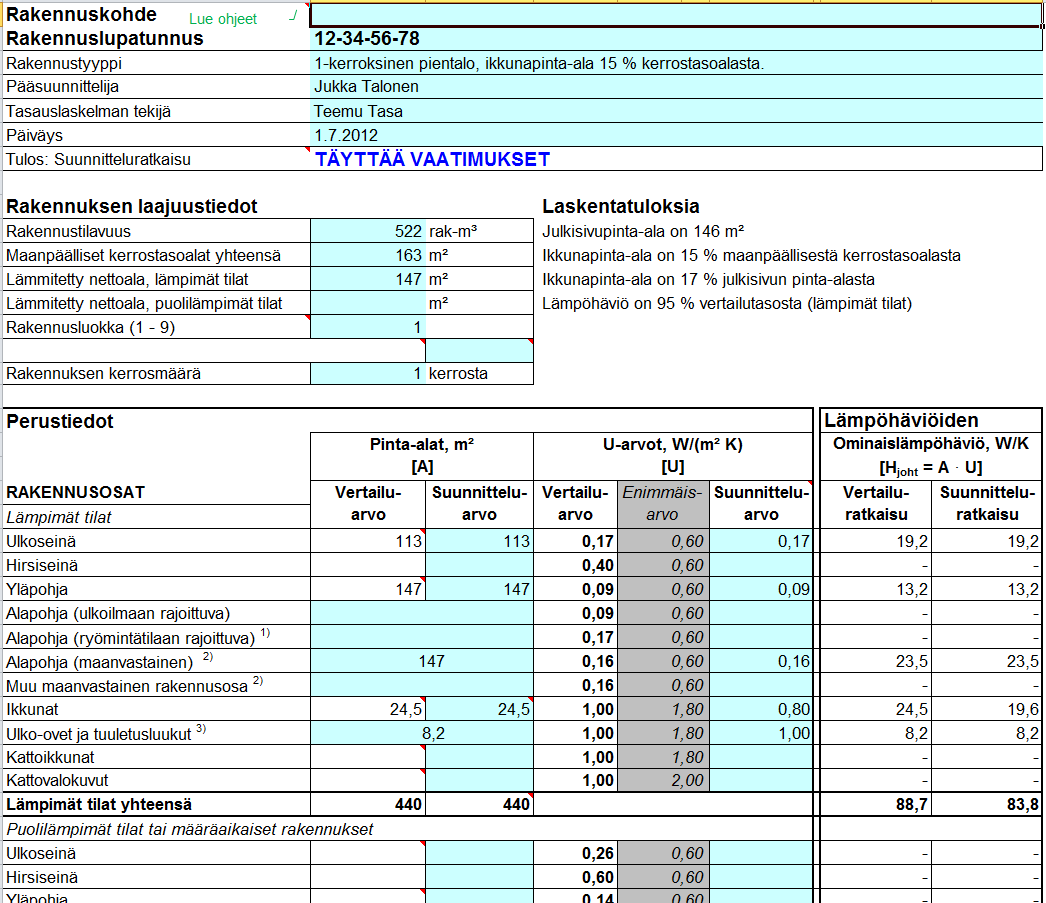Click the Ikkunat enimmäisarvo 1,80 cell
The image size is (1046, 903).
pos(663,709)
